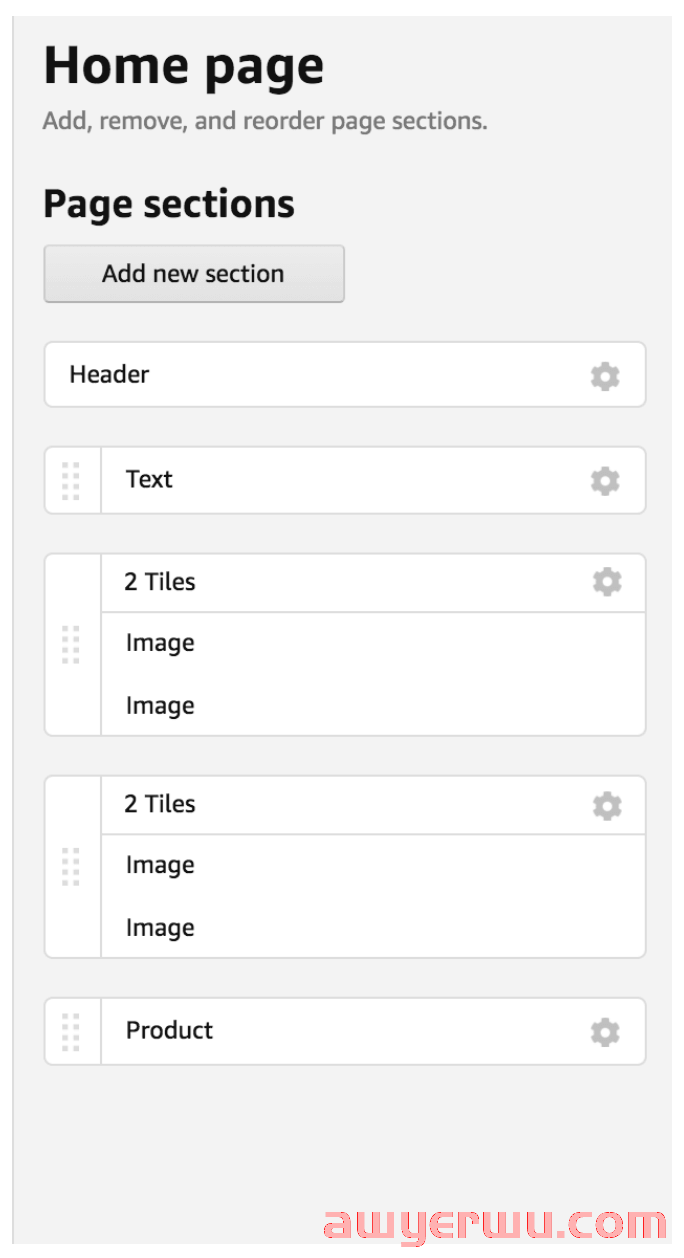
Task: Open settings gear for the Header section
Action: coord(605,376)
